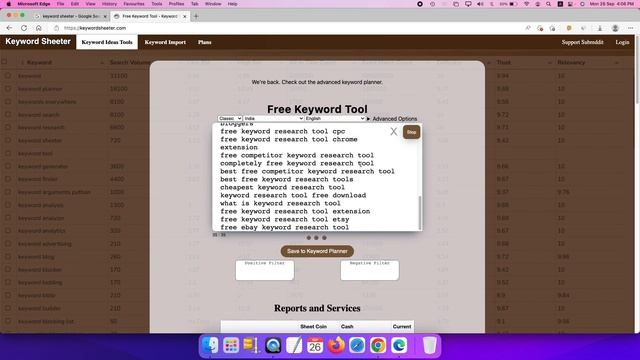This screenshot has height=360, width=640.
Task: Click the Positive Filter text box
Action: point(264,270)
